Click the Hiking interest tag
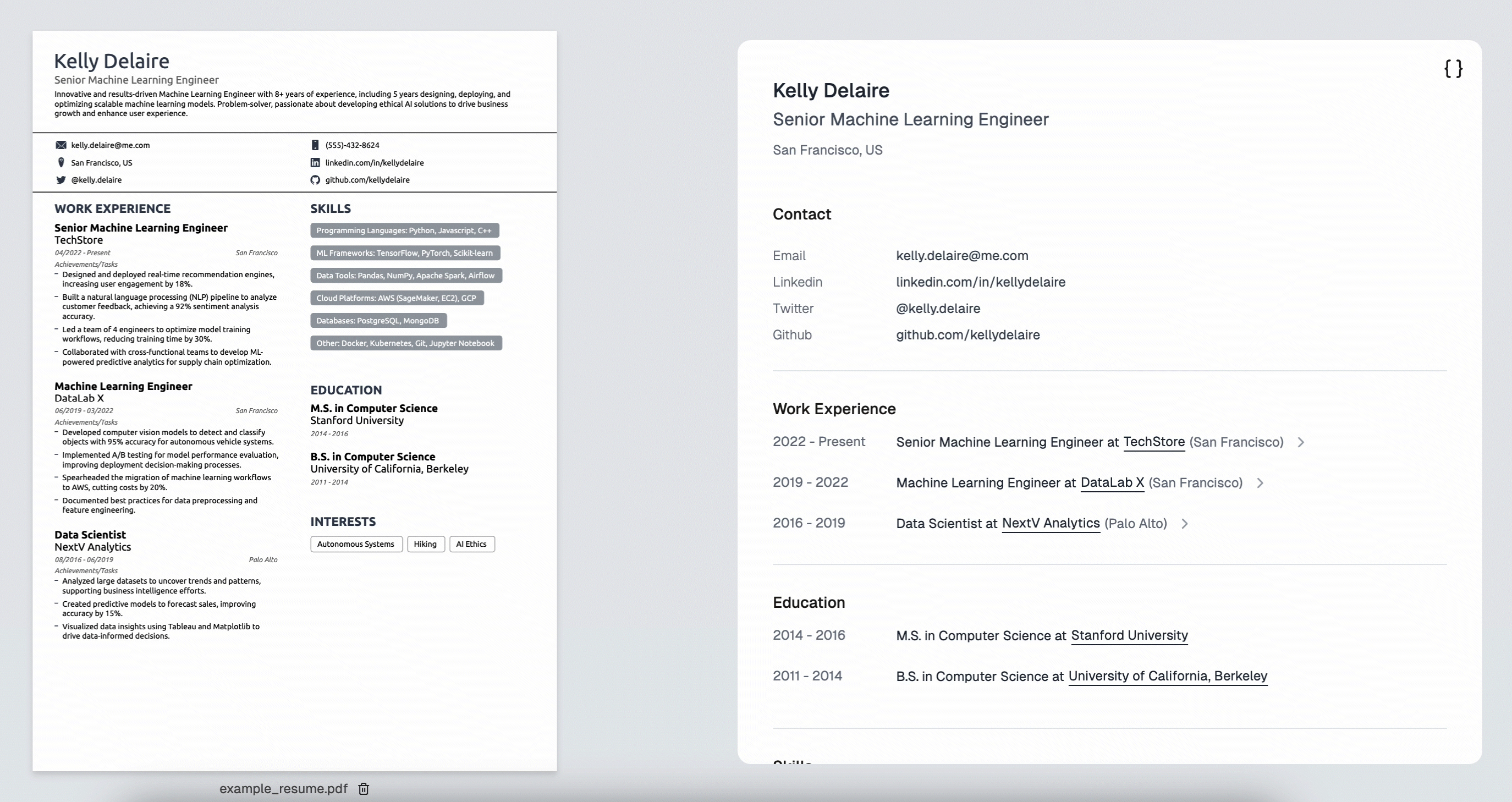Screen dimensions: 1512x802 coord(425,544)
